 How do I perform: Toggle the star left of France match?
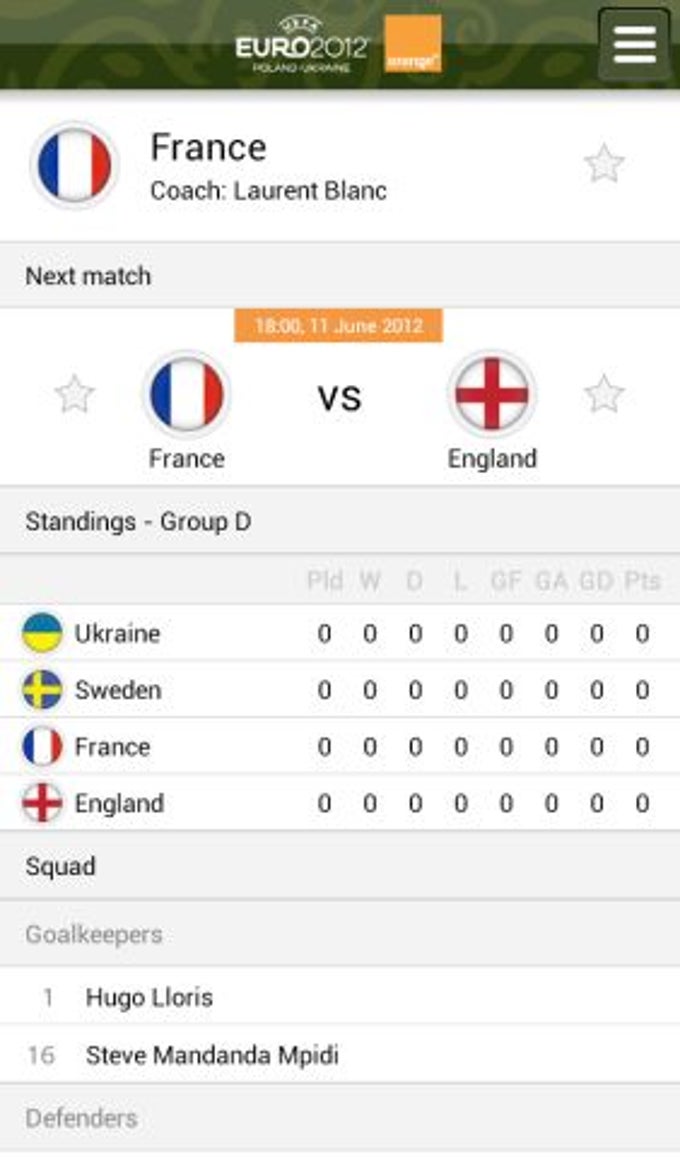(75, 395)
